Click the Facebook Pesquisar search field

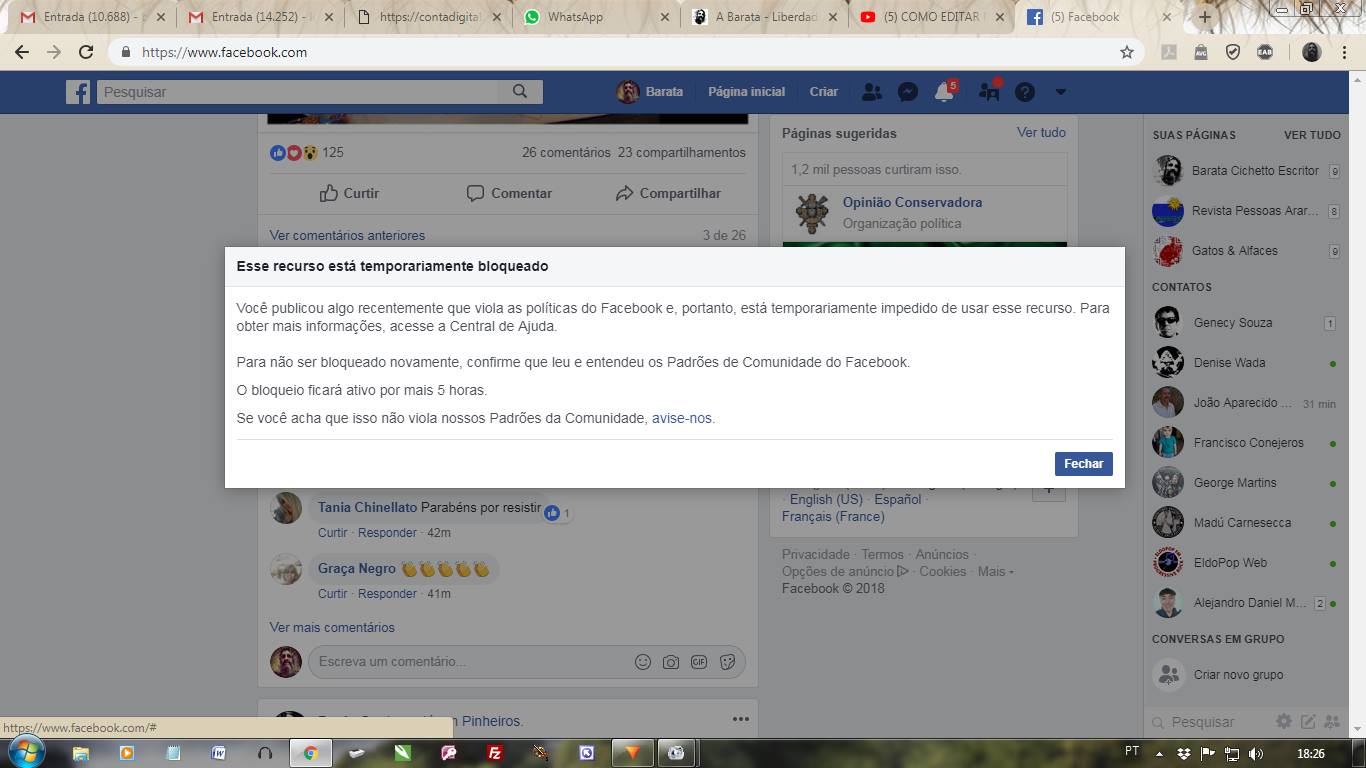297,92
